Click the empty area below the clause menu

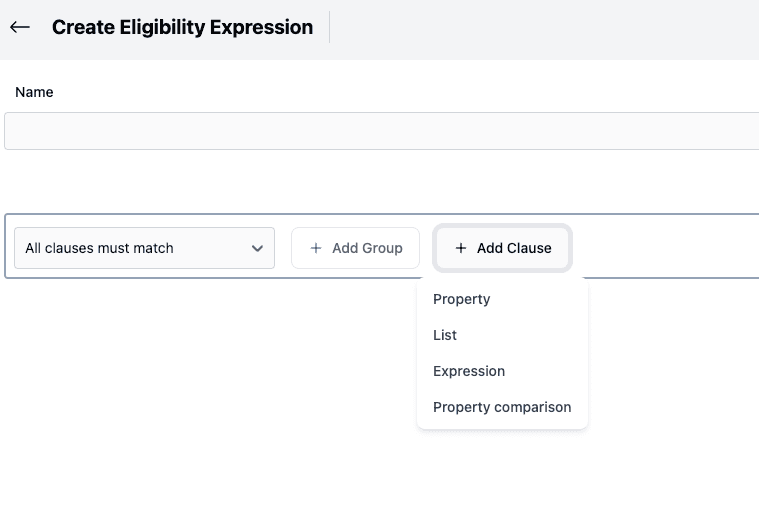500,475
